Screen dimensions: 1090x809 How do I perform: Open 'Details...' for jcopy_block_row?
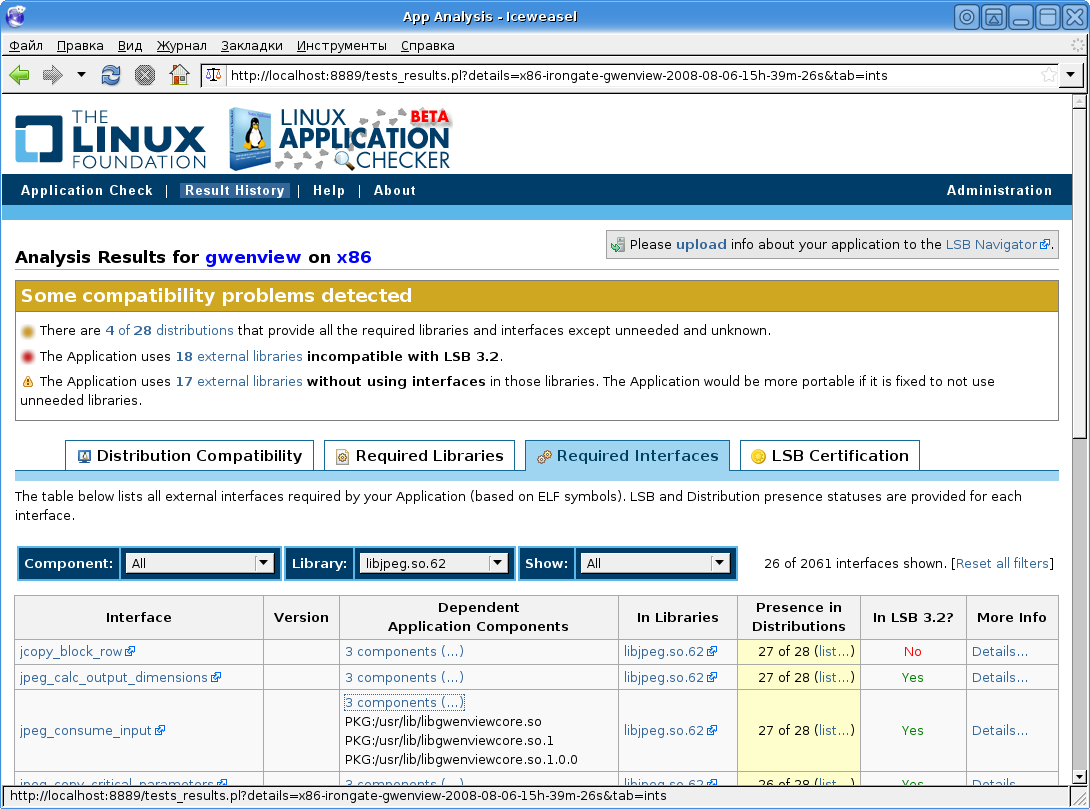(1000, 652)
